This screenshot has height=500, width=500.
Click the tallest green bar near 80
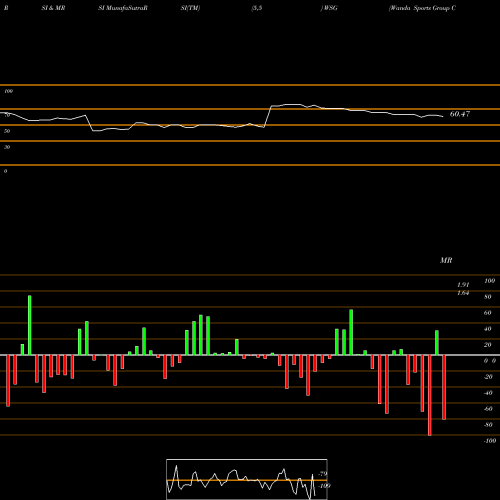(30, 325)
